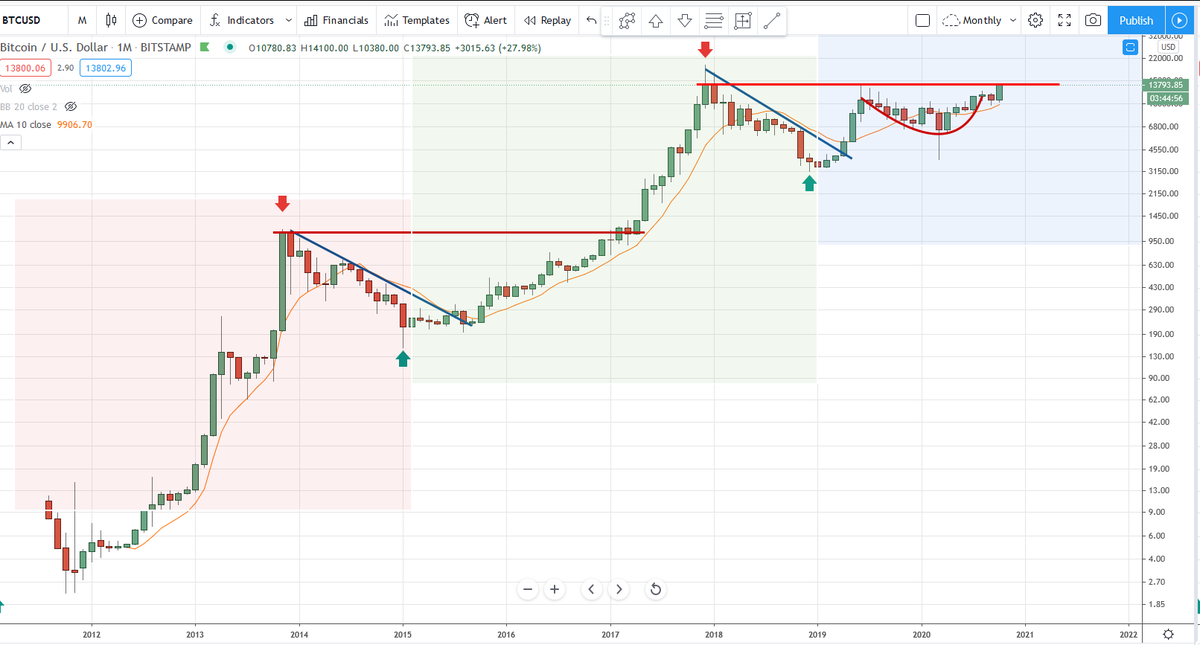Zoom in with the plus button

pos(554,589)
